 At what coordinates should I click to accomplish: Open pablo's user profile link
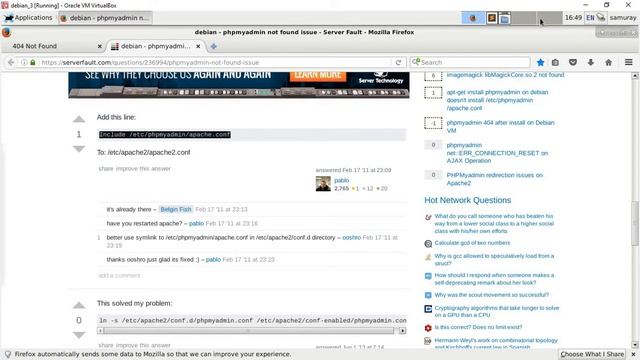click(x=342, y=180)
